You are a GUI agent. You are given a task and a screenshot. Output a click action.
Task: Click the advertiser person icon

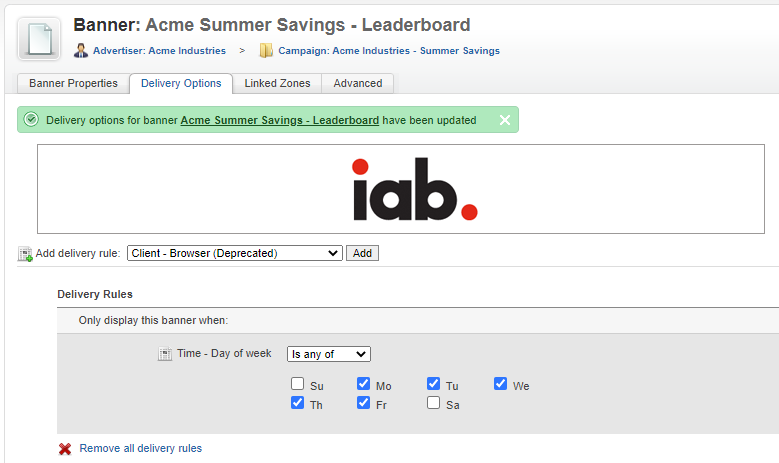pos(81,51)
